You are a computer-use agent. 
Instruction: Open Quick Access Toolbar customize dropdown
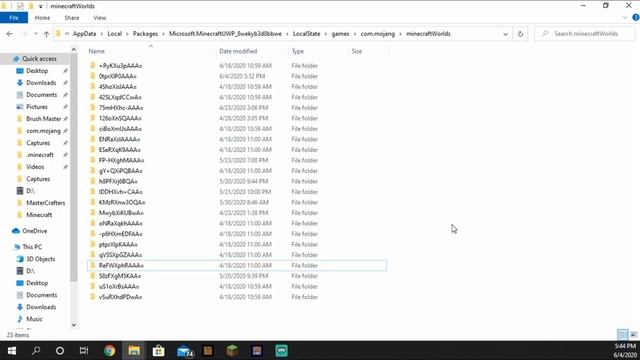(x=40, y=6)
